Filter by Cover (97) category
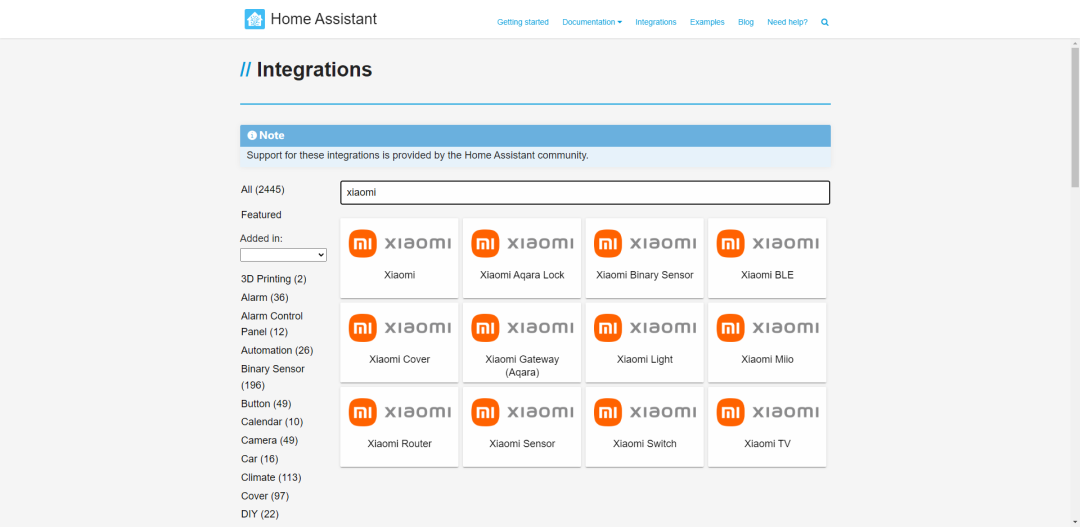 click(x=265, y=496)
